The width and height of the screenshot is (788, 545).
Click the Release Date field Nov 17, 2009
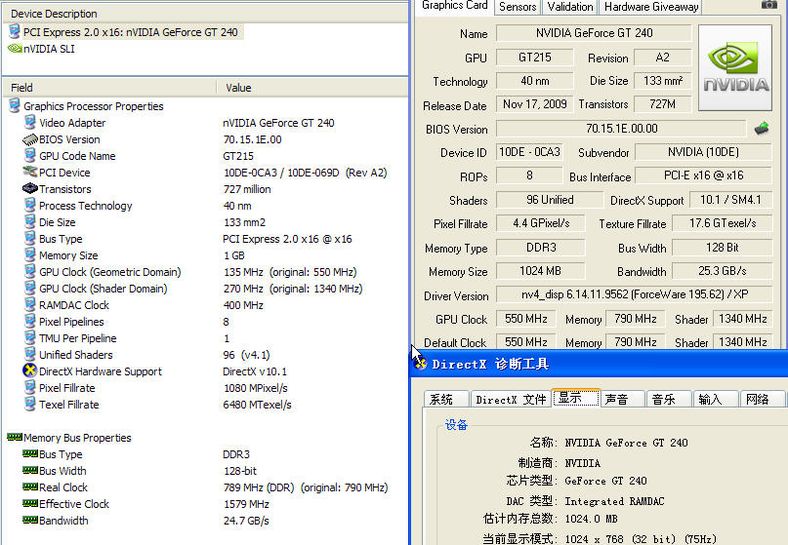click(535, 105)
